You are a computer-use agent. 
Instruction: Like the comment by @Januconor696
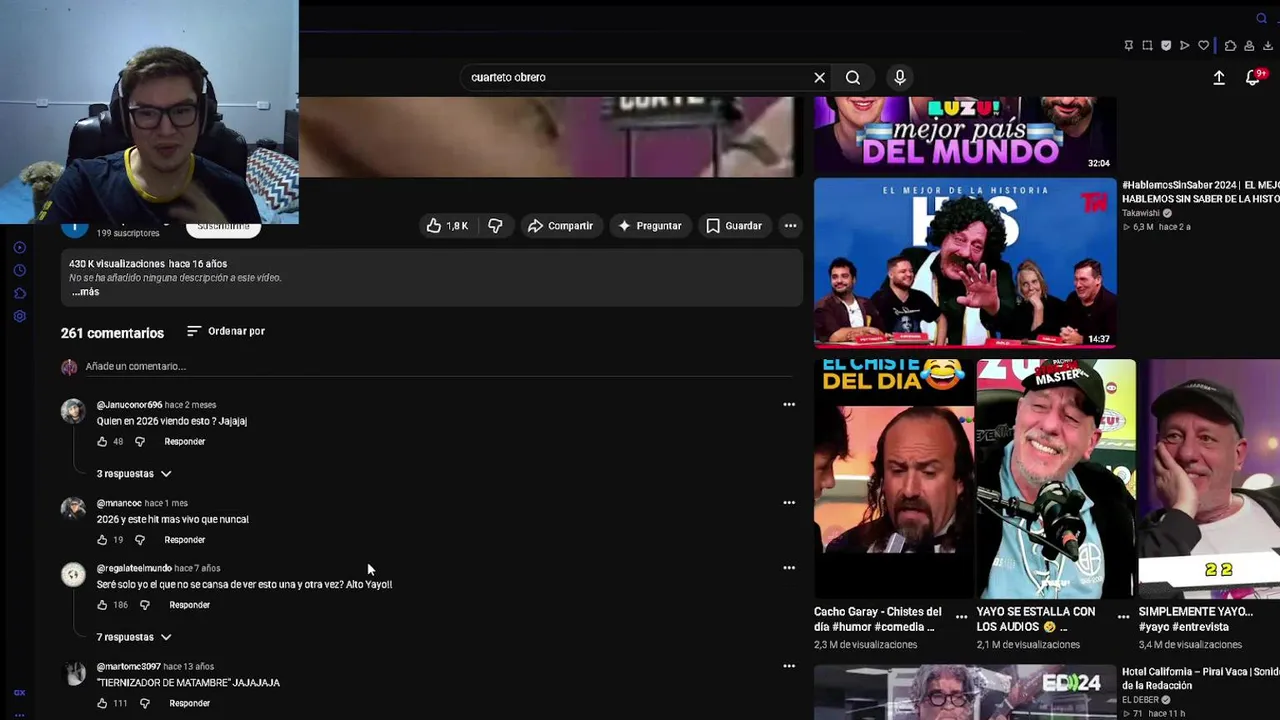click(x=102, y=441)
